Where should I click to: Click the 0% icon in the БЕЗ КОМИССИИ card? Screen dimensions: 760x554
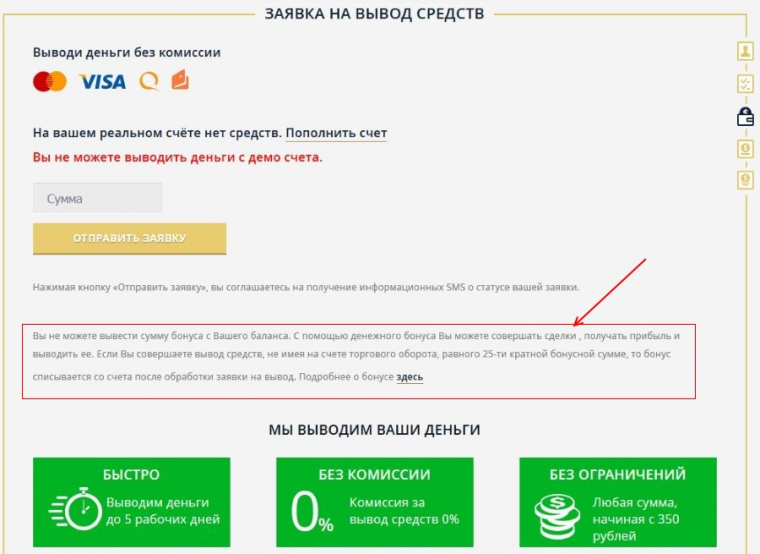click(x=312, y=511)
